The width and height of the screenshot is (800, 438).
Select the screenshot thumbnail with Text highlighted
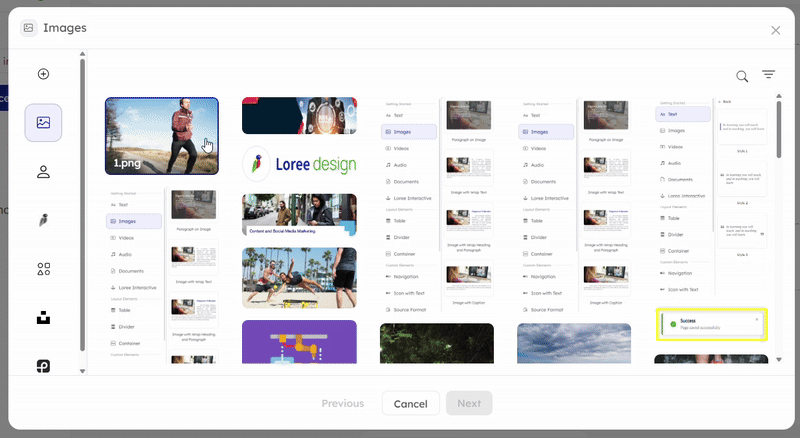pyautogui.click(x=711, y=198)
